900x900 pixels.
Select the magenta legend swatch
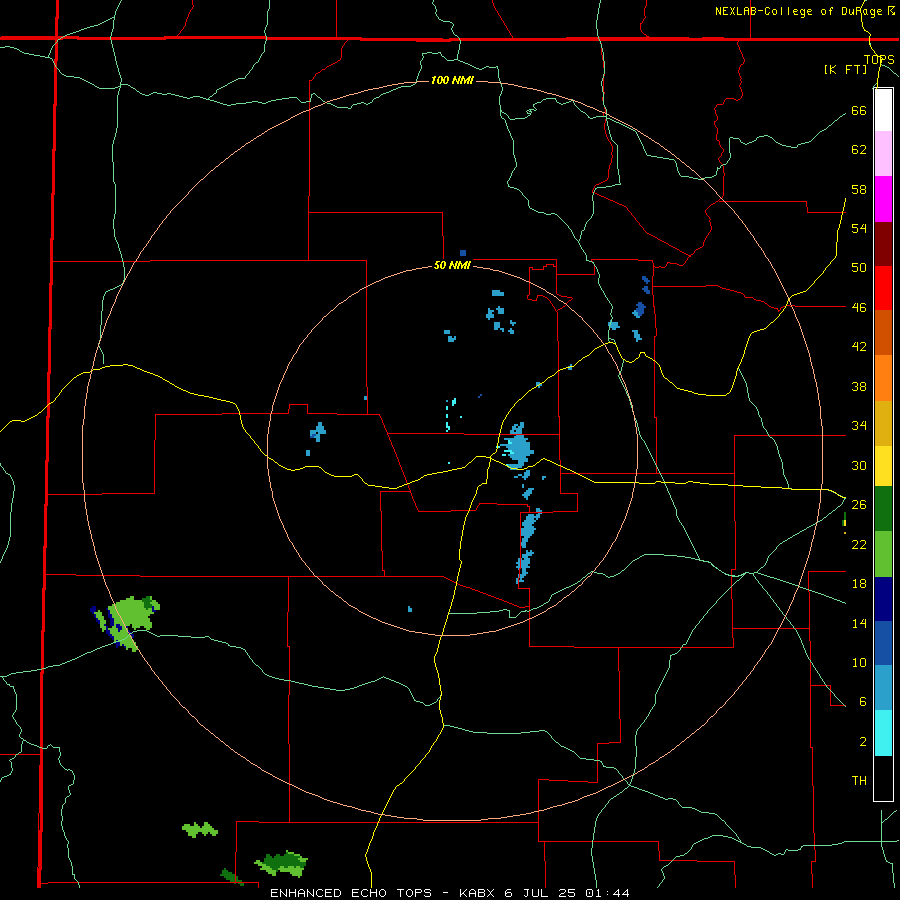coord(883,199)
